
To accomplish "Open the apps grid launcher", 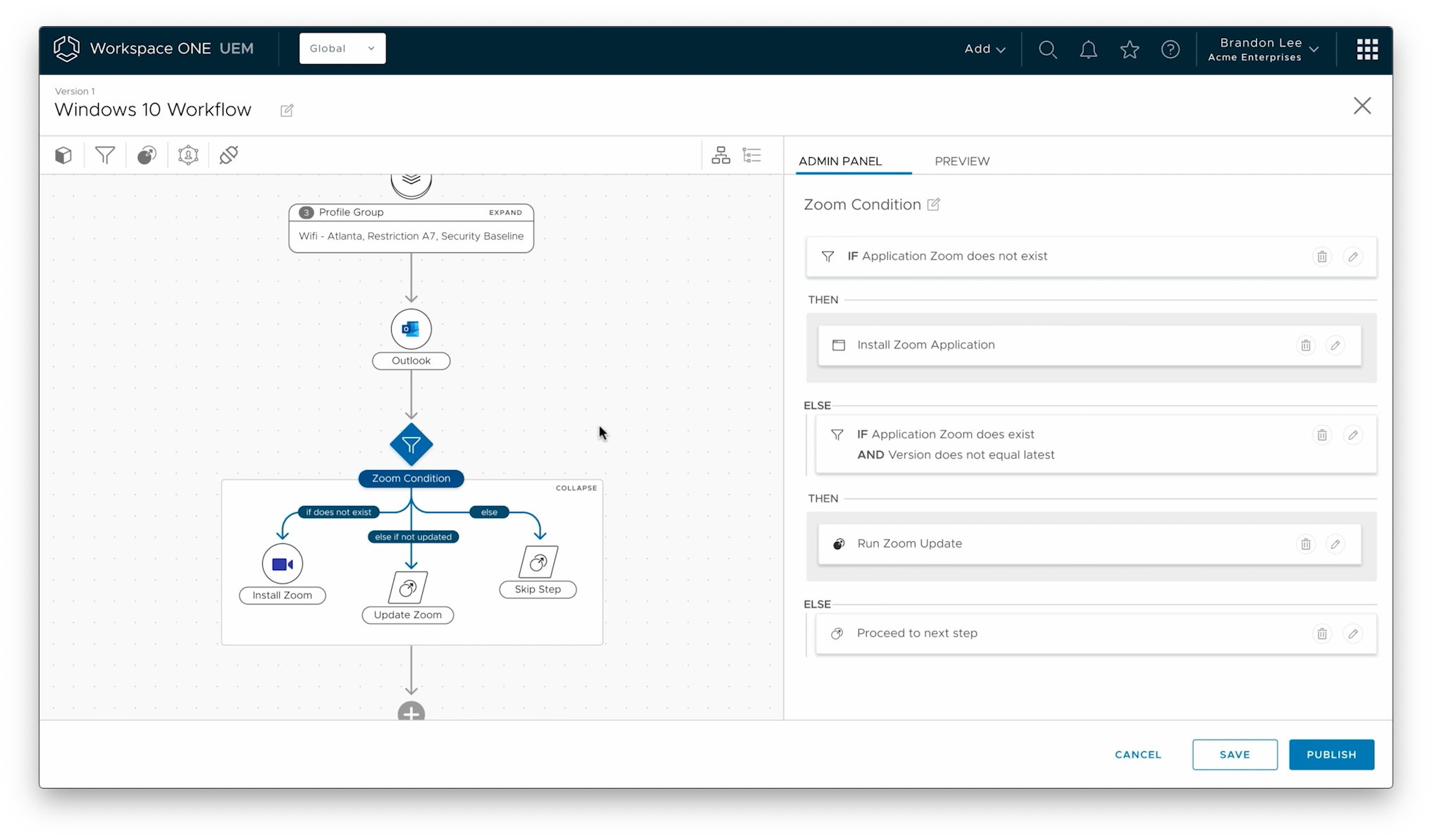I will point(1367,49).
